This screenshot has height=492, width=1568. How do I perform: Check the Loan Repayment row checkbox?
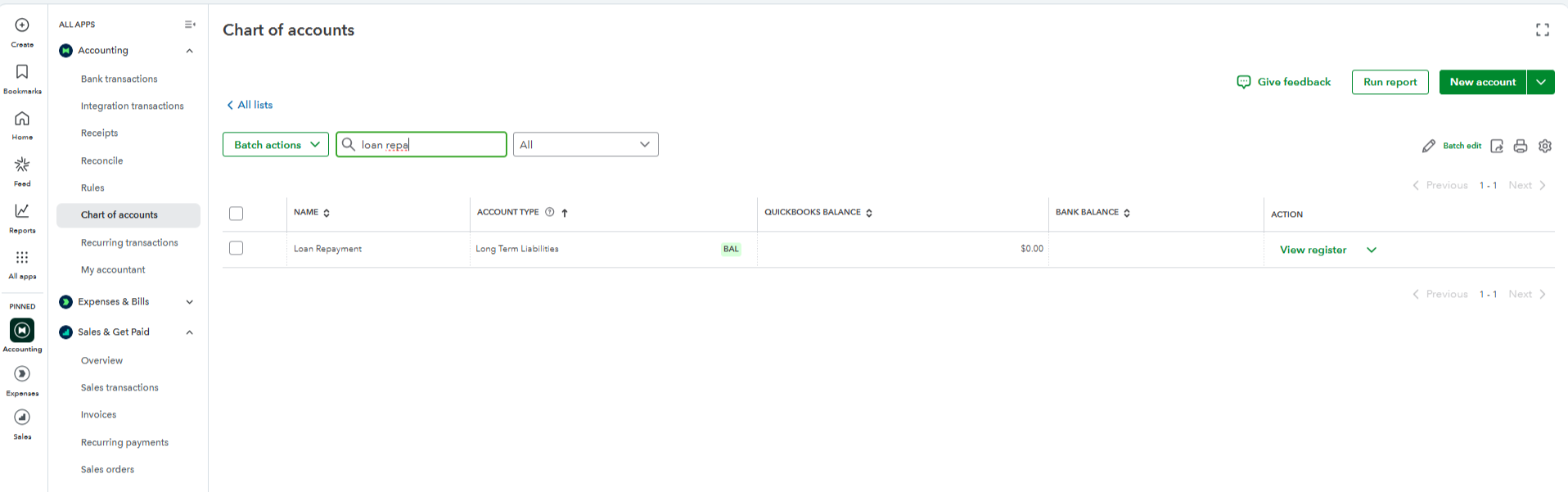tap(237, 248)
